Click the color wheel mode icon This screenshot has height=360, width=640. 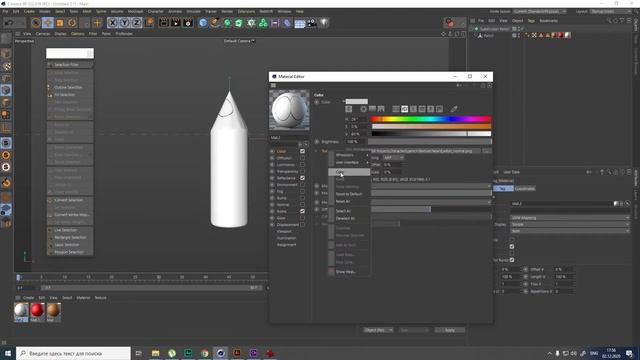tap(363, 109)
